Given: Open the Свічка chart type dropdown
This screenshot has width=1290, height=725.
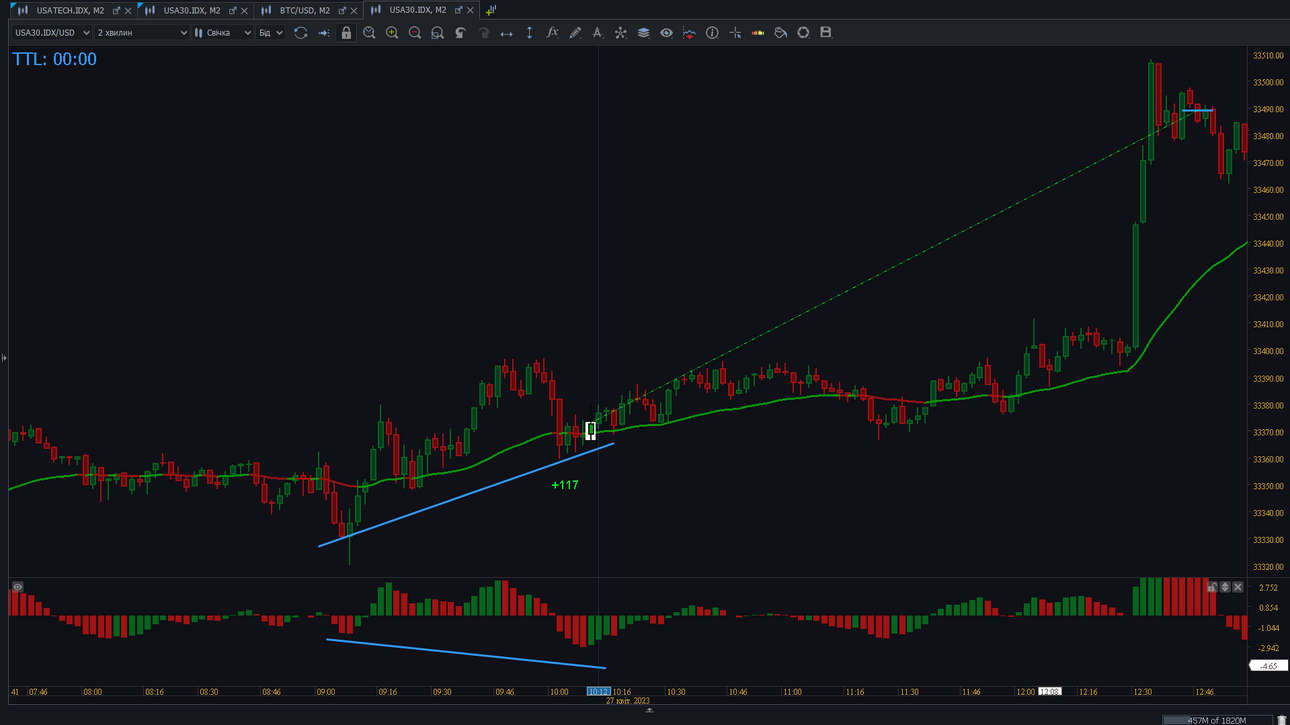Looking at the screenshot, I should pyautogui.click(x=223, y=33).
